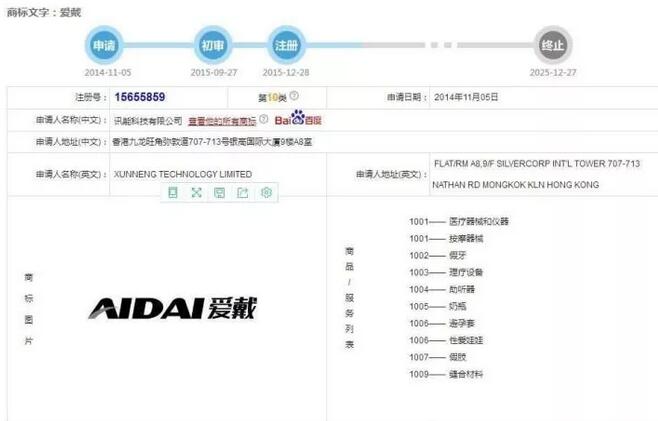Click the gray 终止 step circle
Viewport: 658px width, 421px height.
tap(552, 45)
